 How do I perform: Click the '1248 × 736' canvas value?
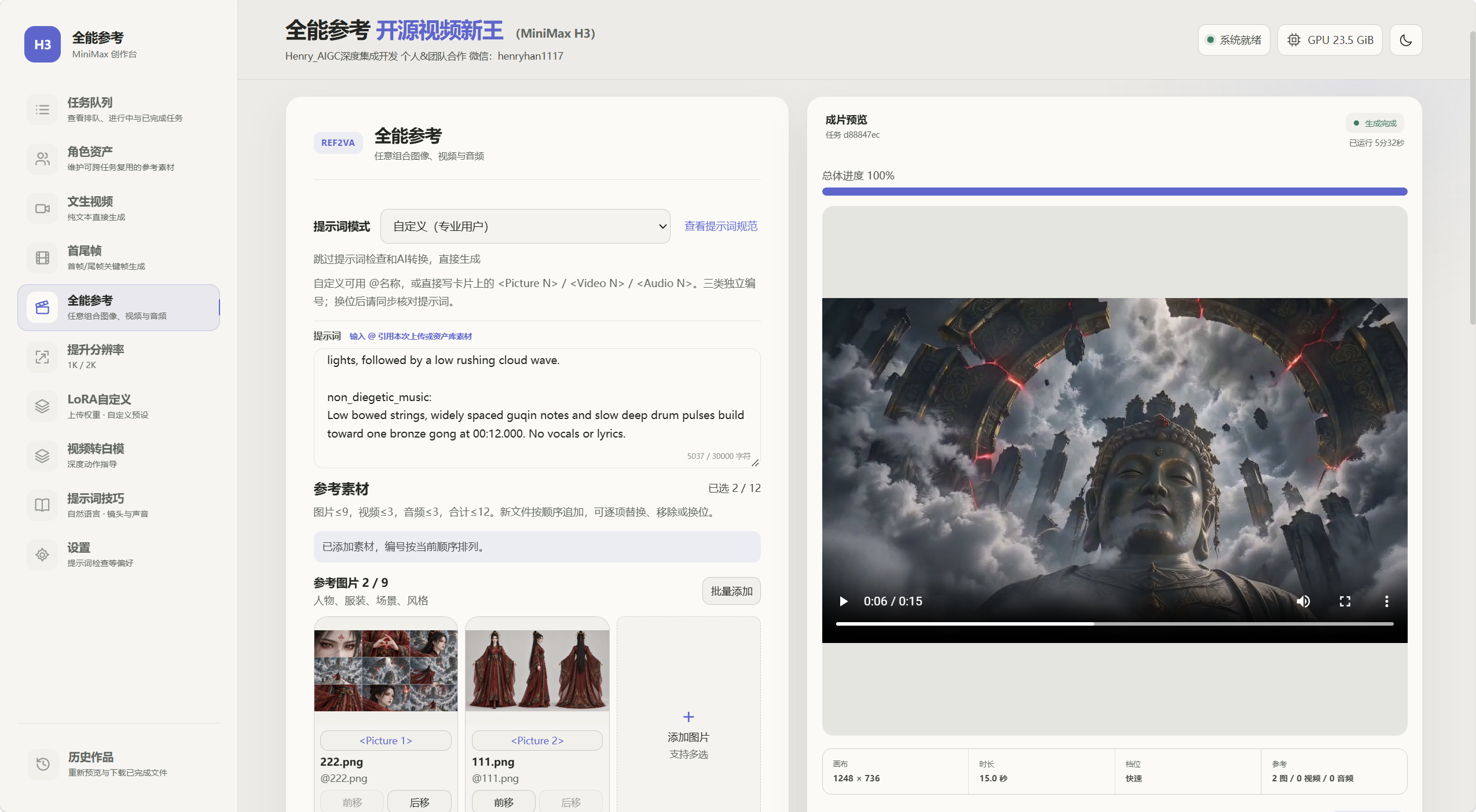(x=856, y=778)
